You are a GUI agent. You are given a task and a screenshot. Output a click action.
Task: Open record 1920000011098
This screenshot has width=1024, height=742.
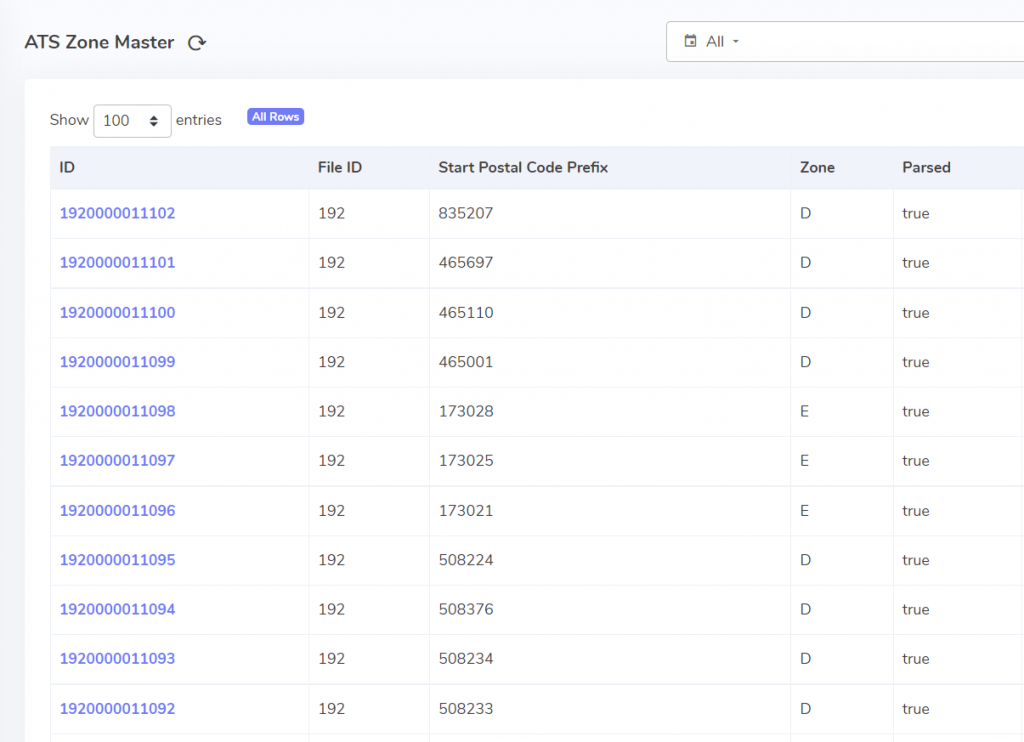(x=117, y=411)
